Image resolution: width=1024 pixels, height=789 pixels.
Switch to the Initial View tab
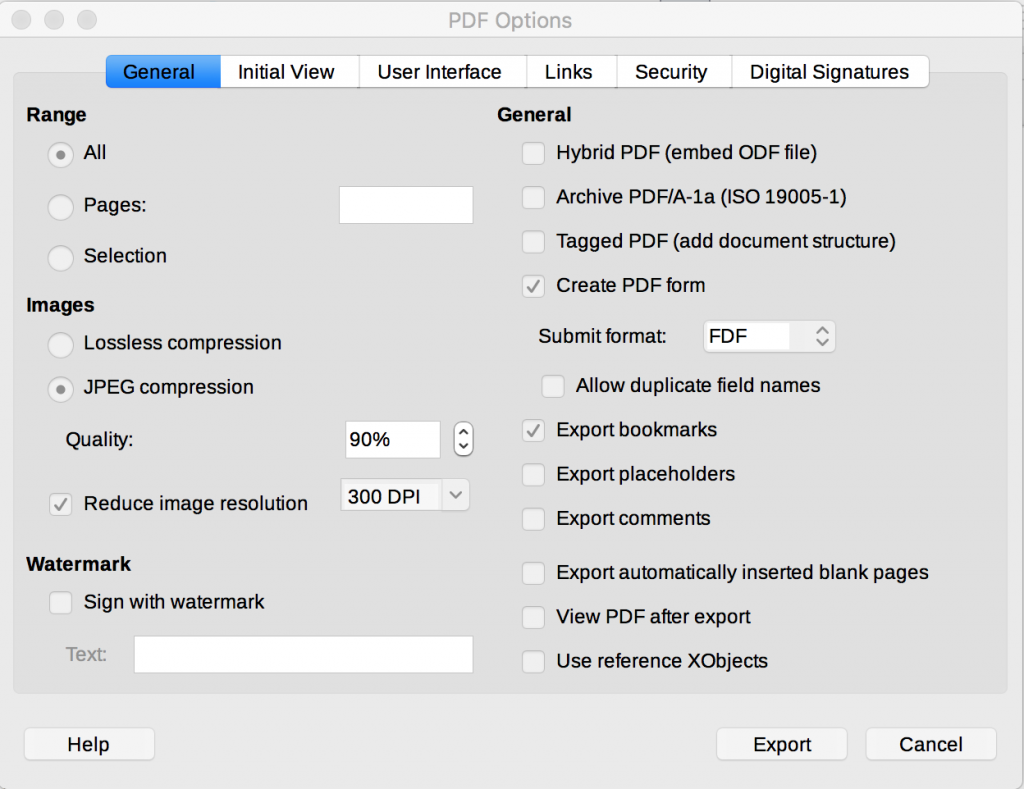click(x=288, y=71)
